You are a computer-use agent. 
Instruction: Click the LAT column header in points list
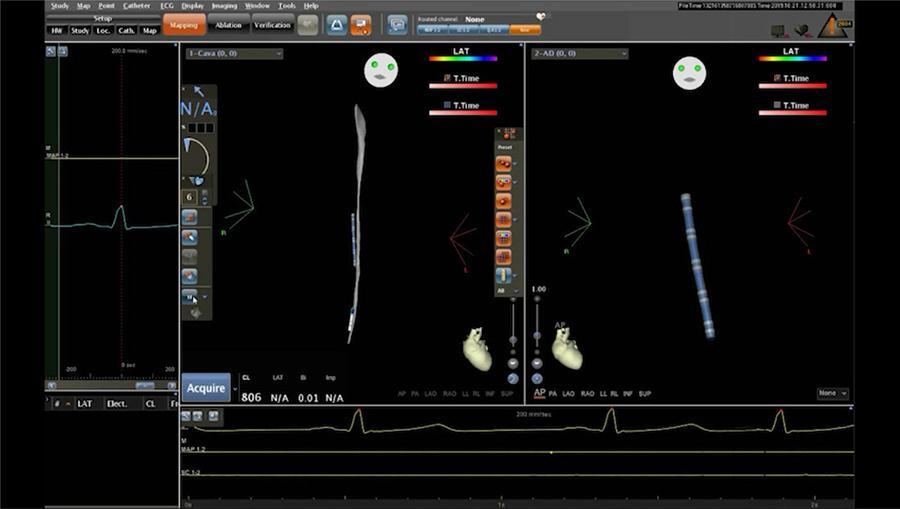click(84, 403)
